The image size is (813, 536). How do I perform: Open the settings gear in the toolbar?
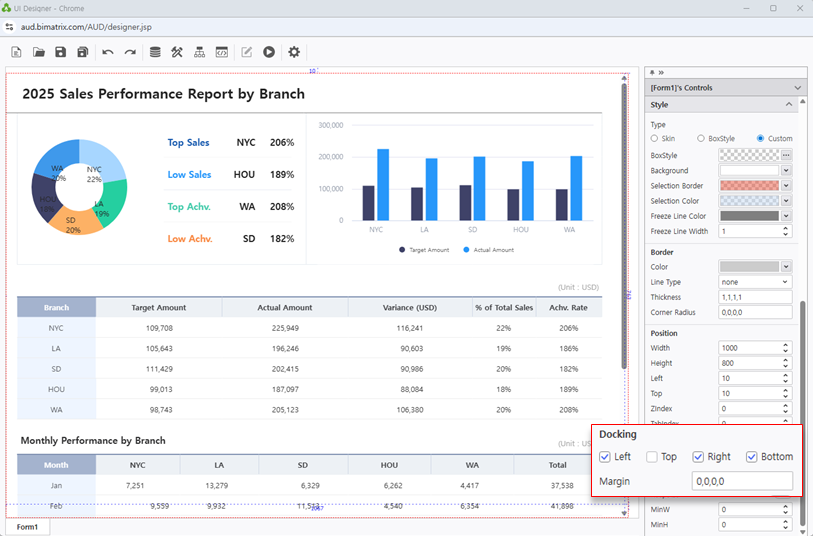click(294, 52)
